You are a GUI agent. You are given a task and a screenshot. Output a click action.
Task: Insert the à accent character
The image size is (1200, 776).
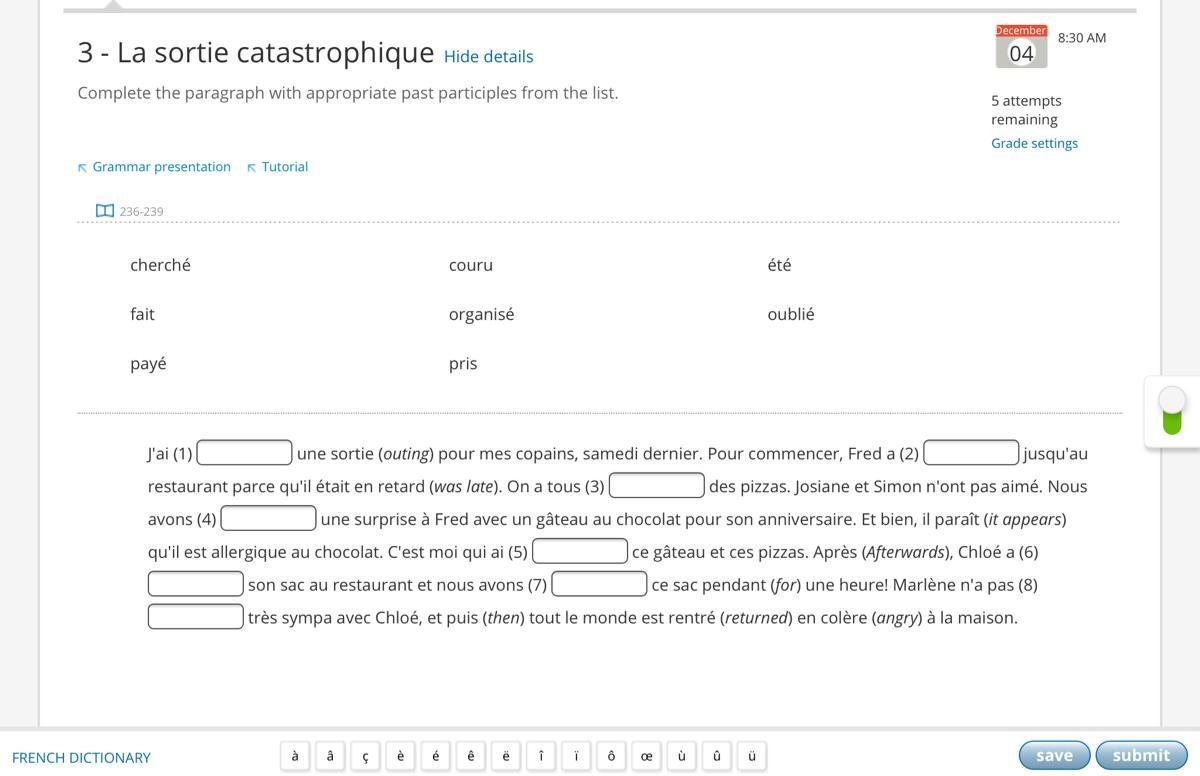click(x=295, y=756)
